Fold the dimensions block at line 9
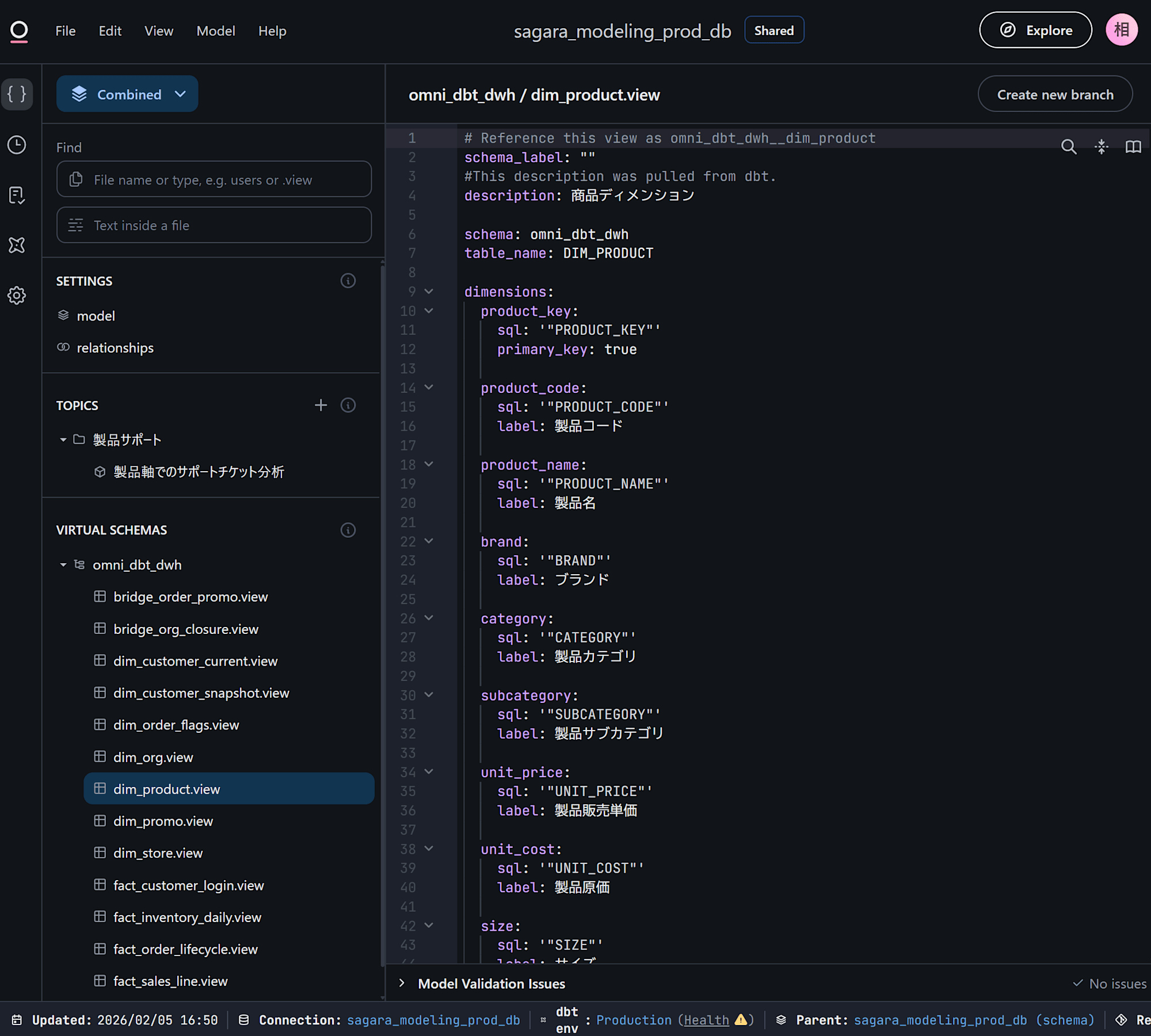Screen dimensions: 1151x1036 pos(429,292)
